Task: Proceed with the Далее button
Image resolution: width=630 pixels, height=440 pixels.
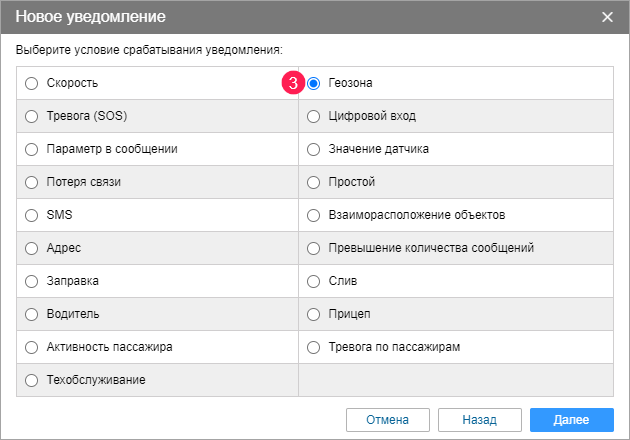Action: [572, 419]
